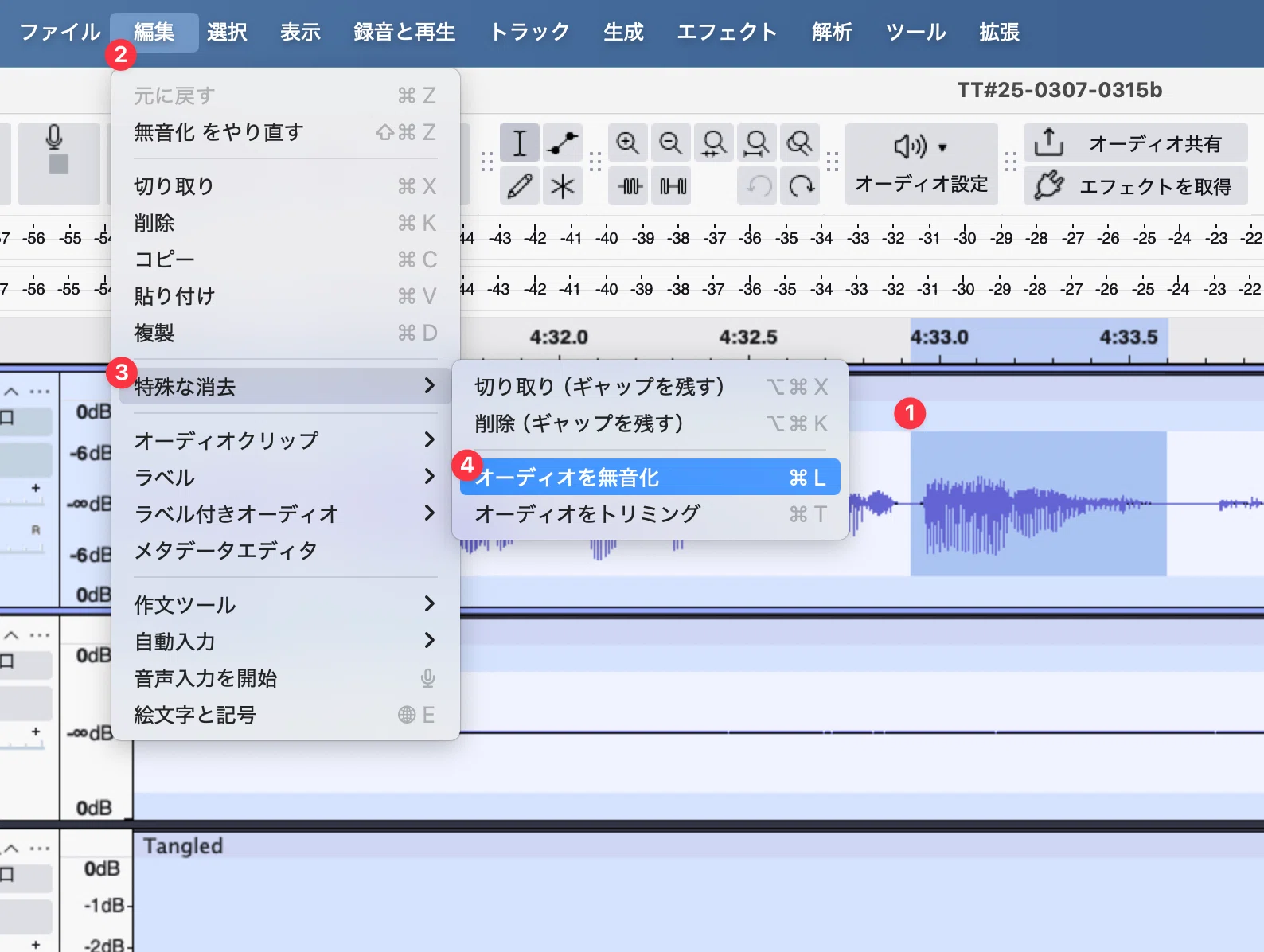Select the コピー menu item
The height and width of the screenshot is (952, 1264).
285,259
